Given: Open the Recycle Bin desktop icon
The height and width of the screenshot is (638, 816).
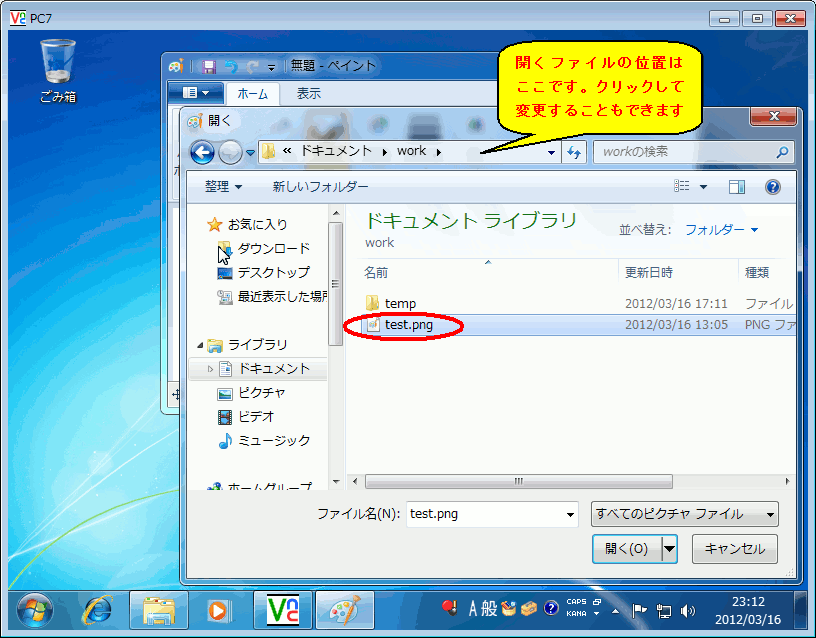Looking at the screenshot, I should click(x=57, y=70).
